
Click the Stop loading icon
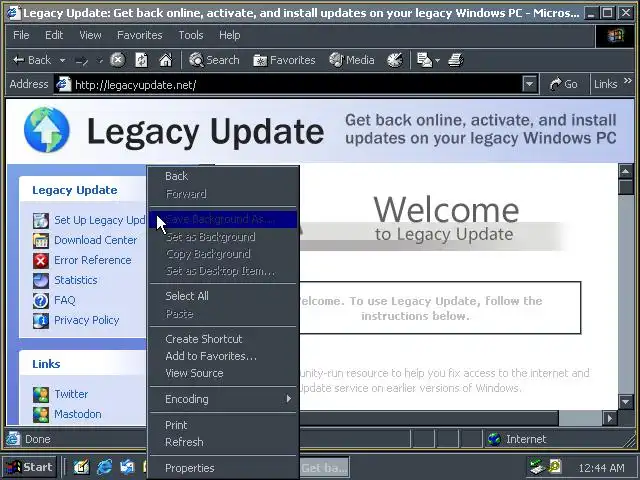(x=118, y=60)
